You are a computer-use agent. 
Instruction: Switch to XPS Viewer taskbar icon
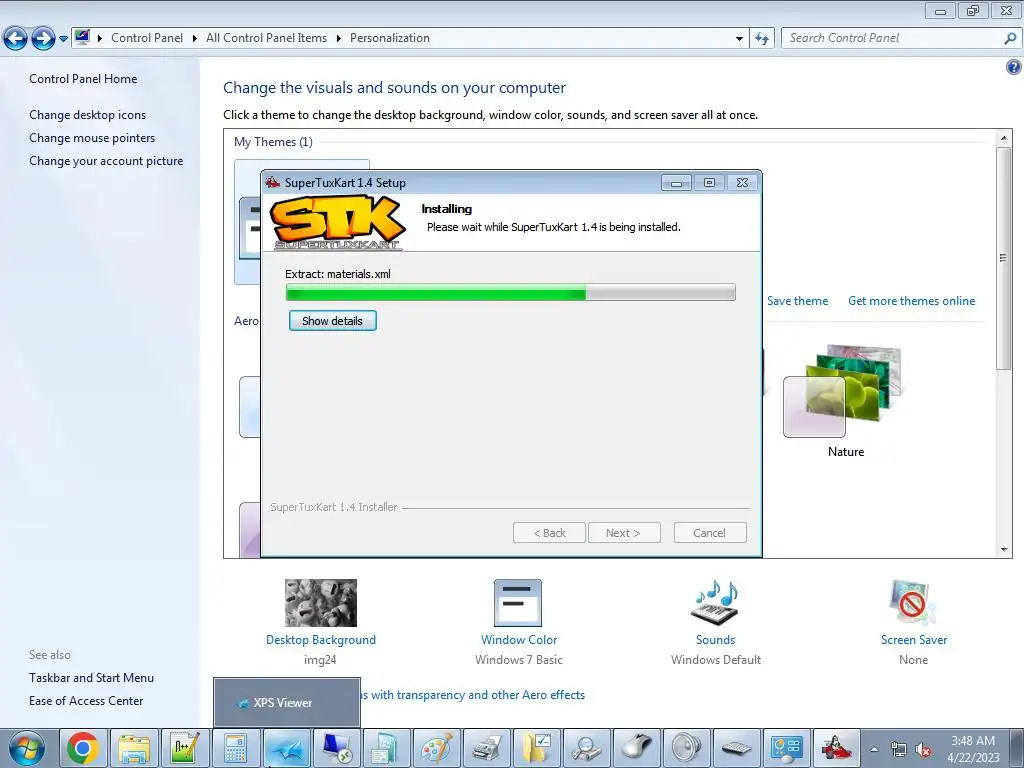287,748
